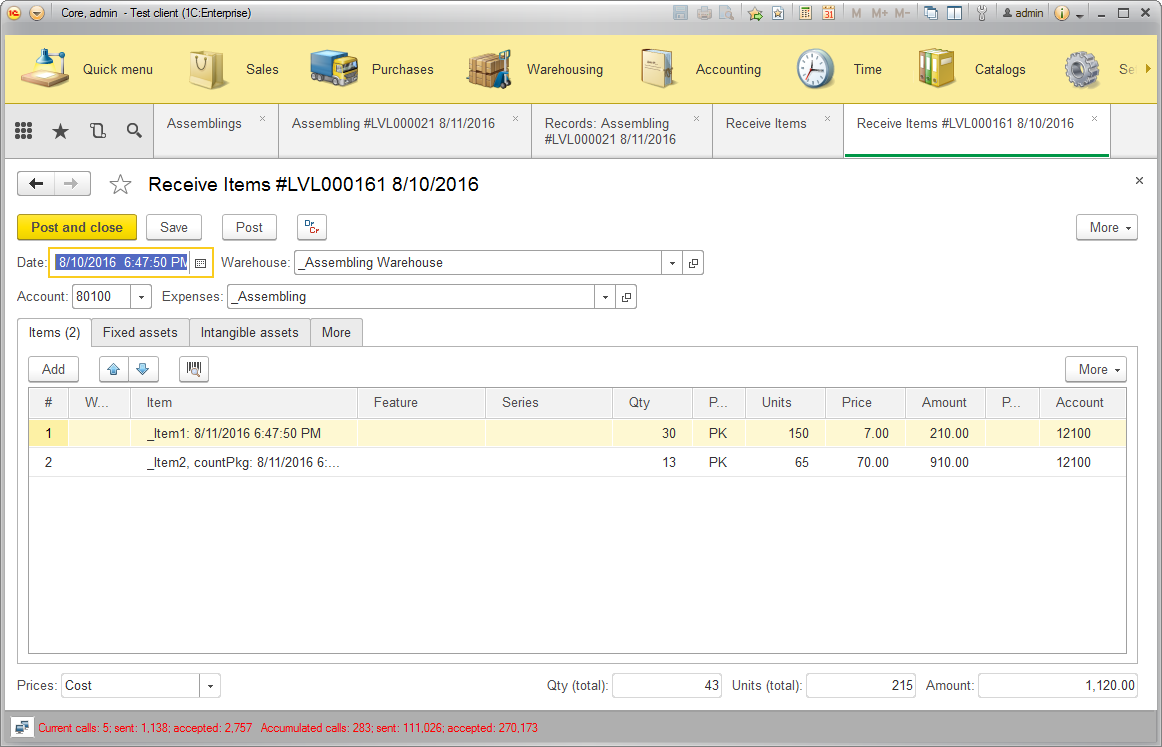Open the Search magnifier icon
The image size is (1162, 747).
pyautogui.click(x=134, y=130)
